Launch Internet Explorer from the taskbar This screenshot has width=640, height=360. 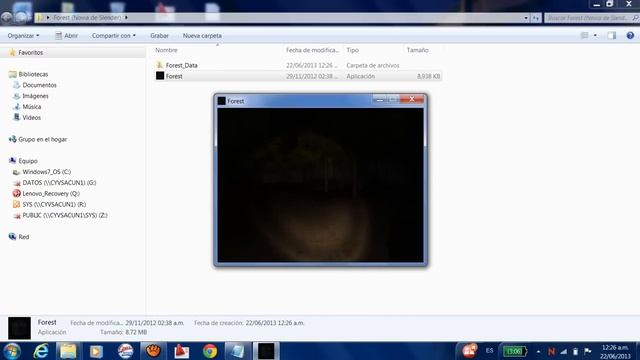point(41,351)
